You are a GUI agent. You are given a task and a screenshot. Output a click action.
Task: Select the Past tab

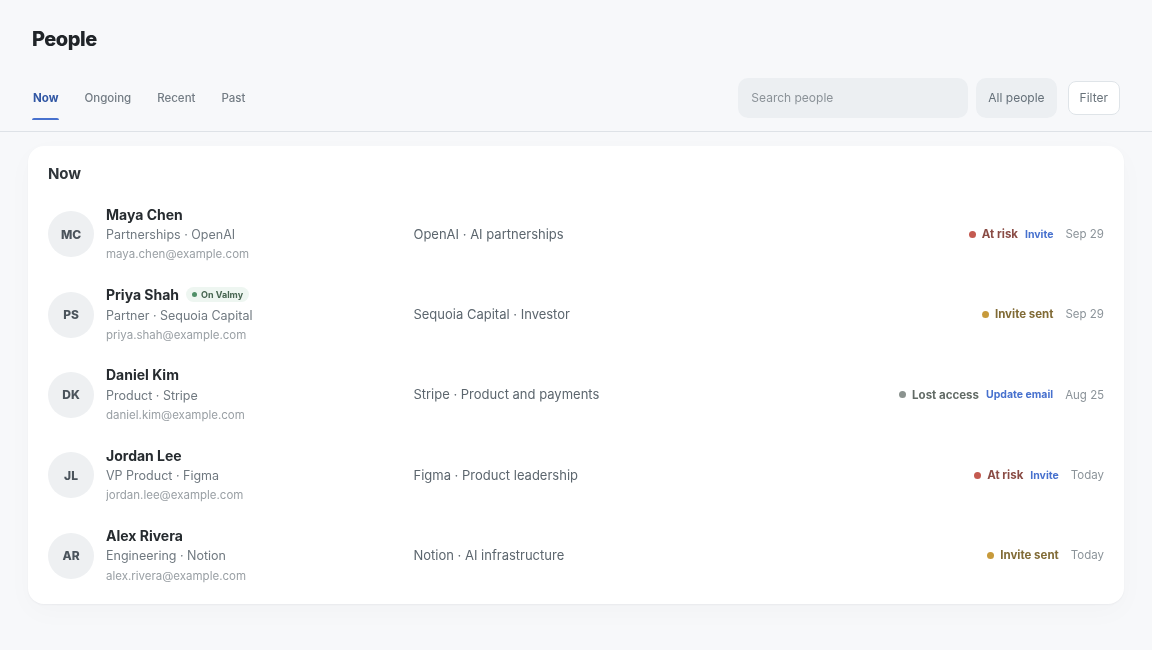click(233, 98)
